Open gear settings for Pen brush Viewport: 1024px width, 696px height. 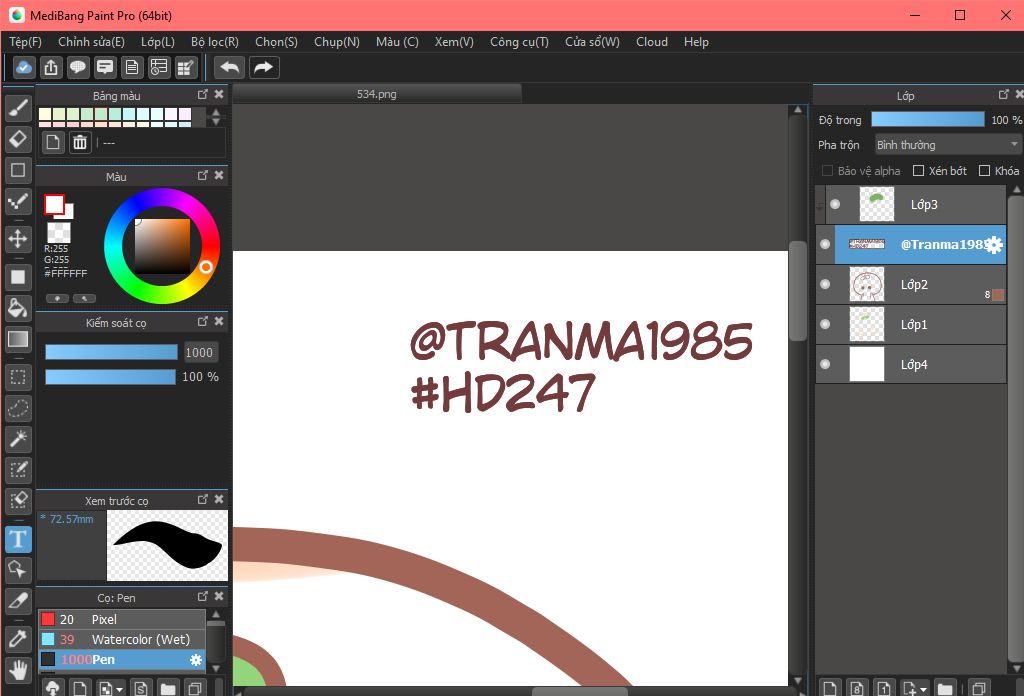tap(195, 659)
